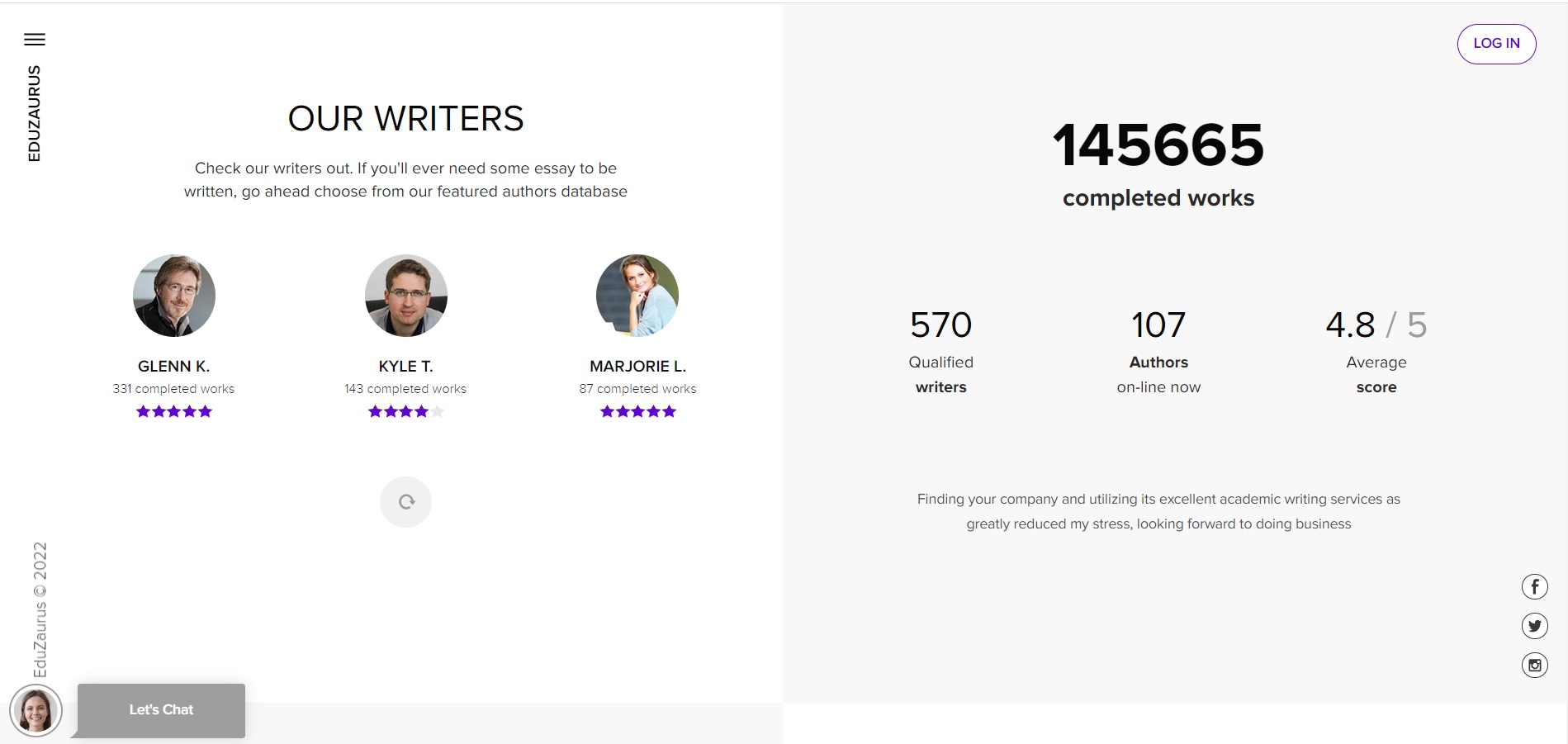Select Marjorie L.'s profile photo
The width and height of the screenshot is (1568, 744).
pos(637,296)
